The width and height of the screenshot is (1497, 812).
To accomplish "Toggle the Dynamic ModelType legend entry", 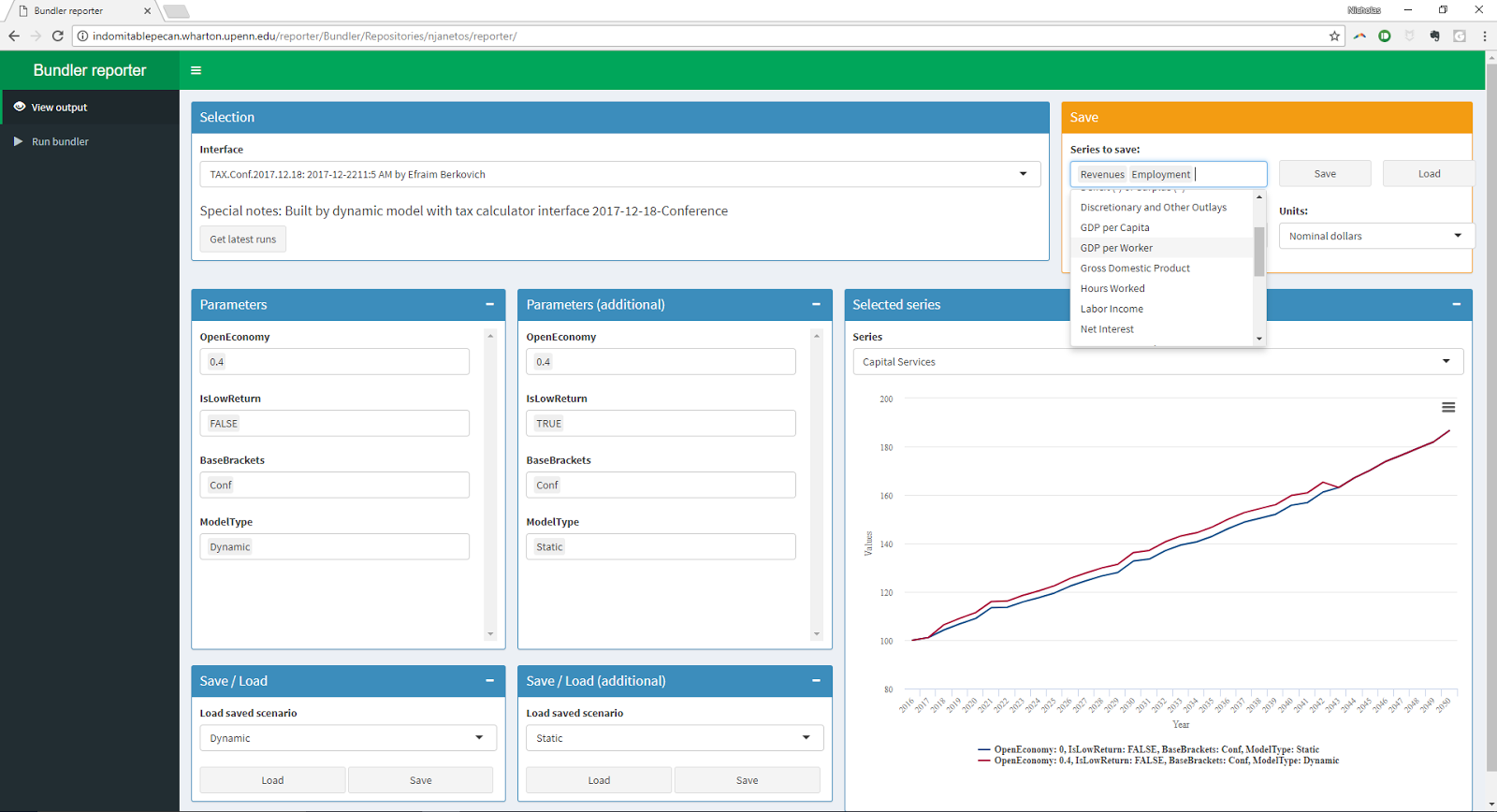I will click(x=1158, y=761).
